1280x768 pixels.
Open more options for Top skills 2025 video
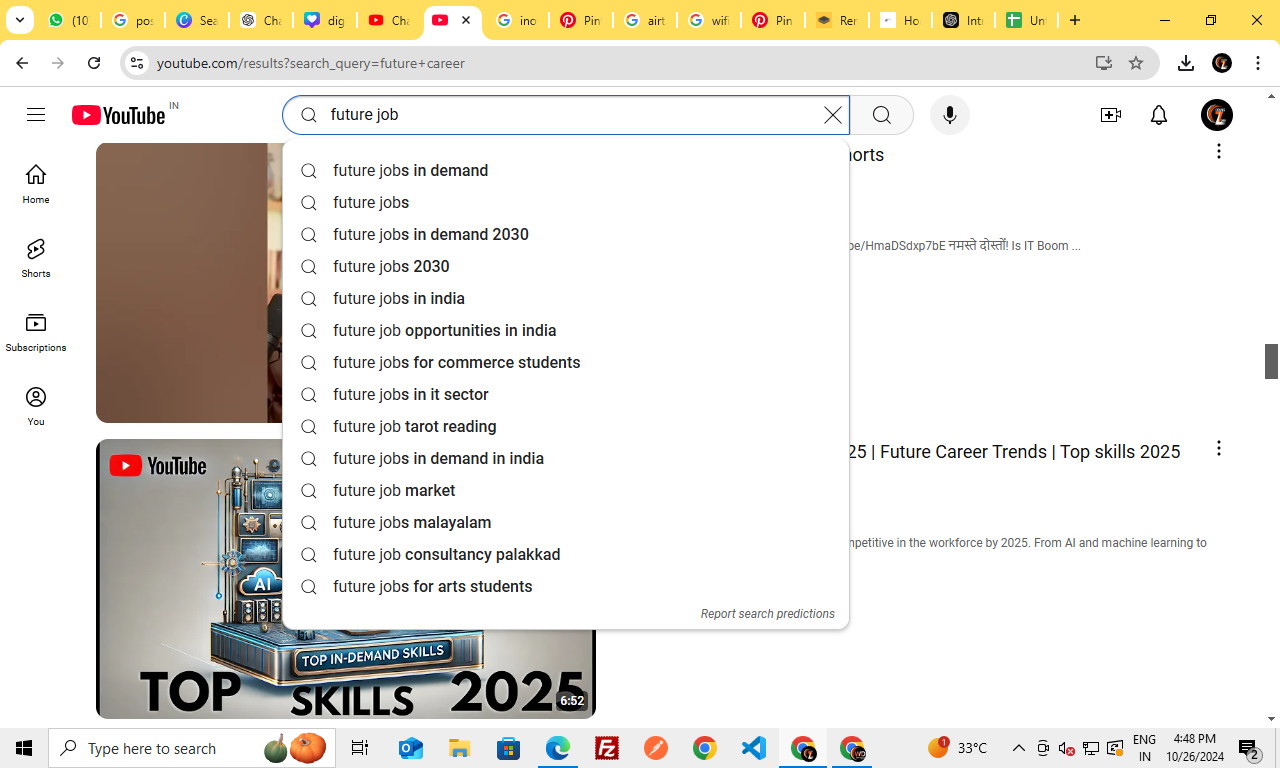pyautogui.click(x=1218, y=448)
